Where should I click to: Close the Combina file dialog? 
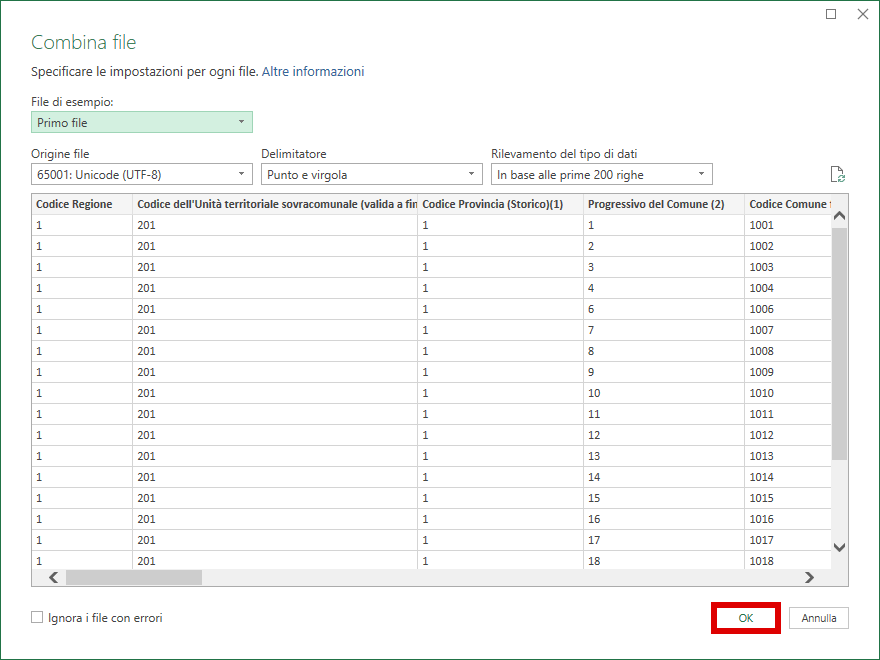tap(863, 14)
